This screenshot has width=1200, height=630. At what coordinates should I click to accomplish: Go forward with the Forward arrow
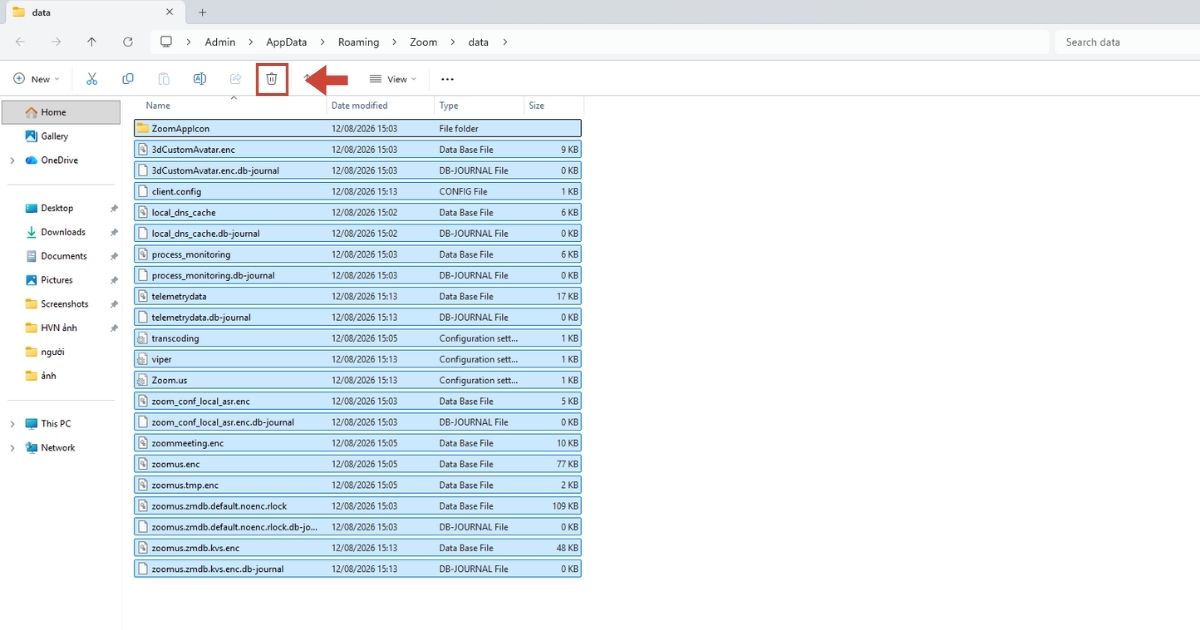point(56,42)
